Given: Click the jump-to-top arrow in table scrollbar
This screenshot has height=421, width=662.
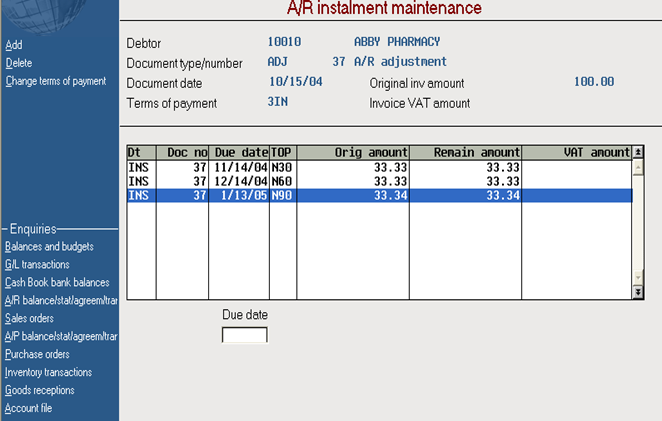Looking at the screenshot, I should click(638, 152).
